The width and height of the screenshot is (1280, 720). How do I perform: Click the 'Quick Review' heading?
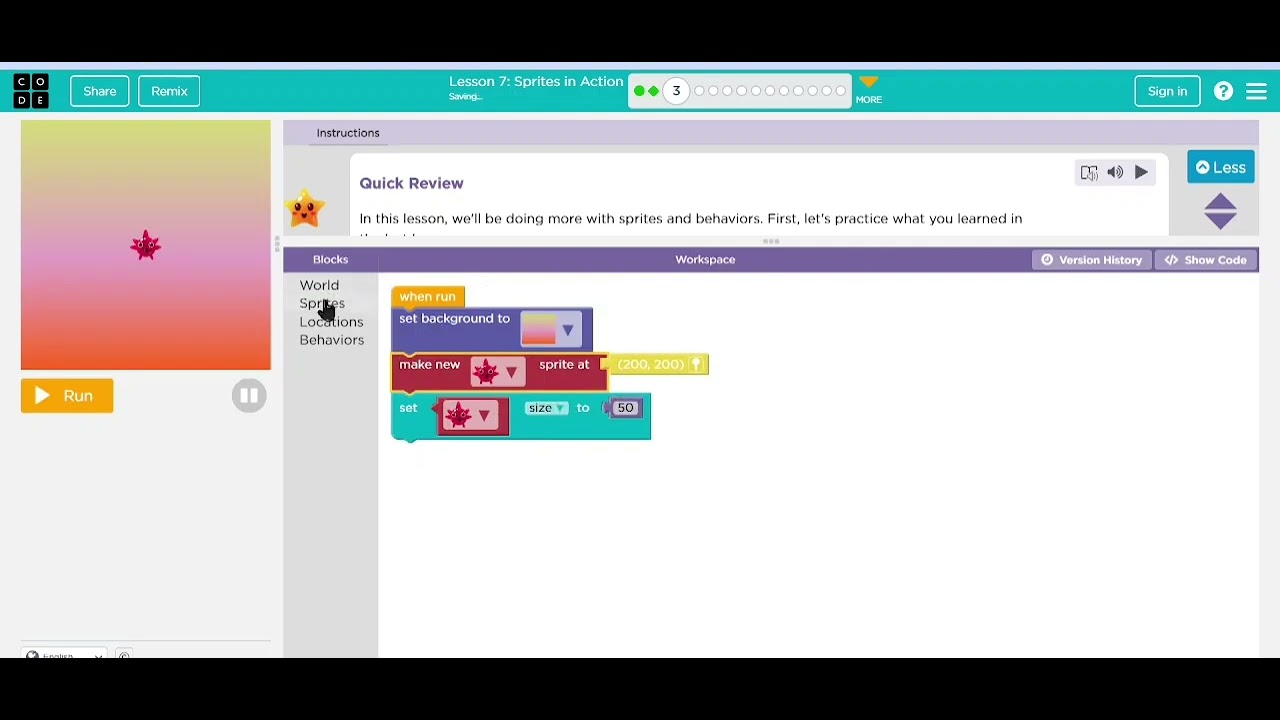coord(411,183)
